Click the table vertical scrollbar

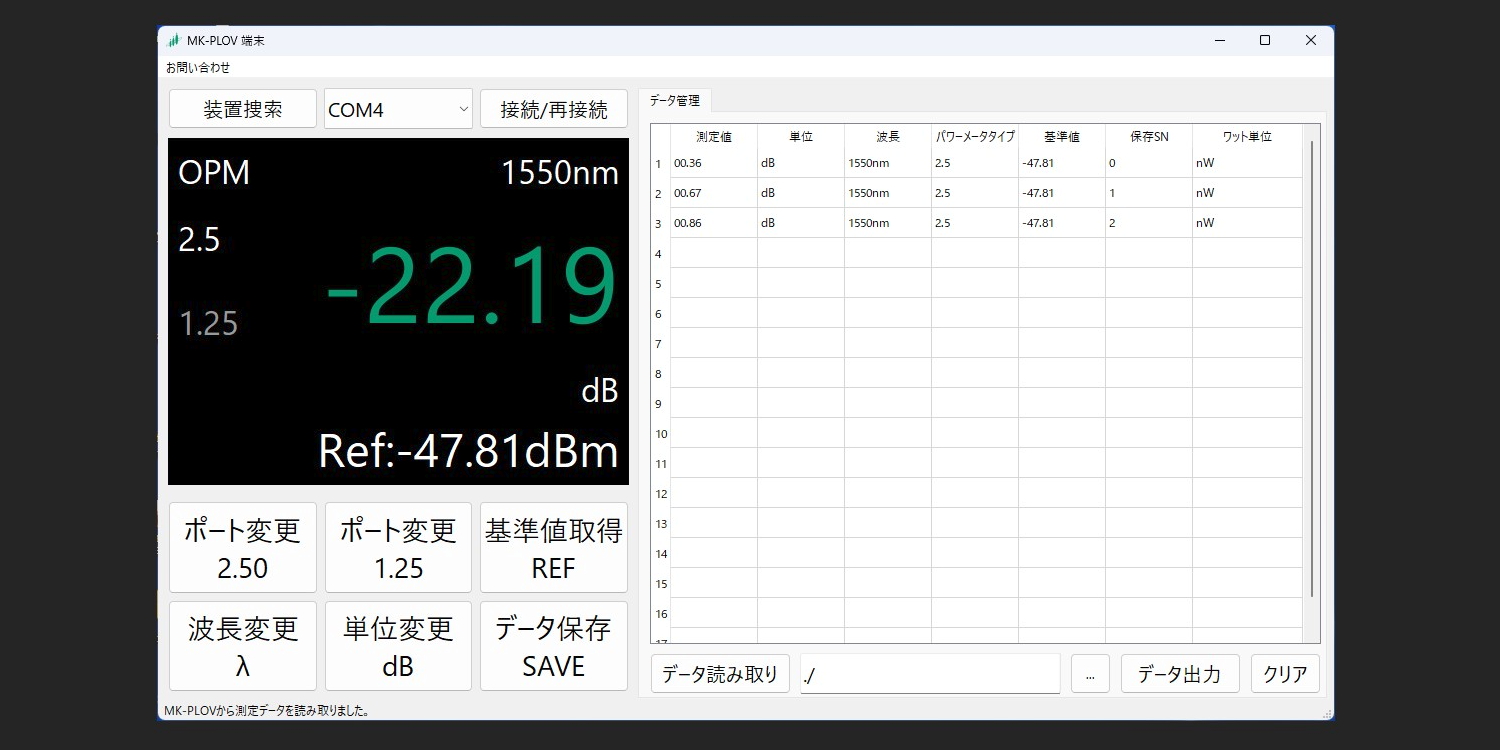(1312, 370)
